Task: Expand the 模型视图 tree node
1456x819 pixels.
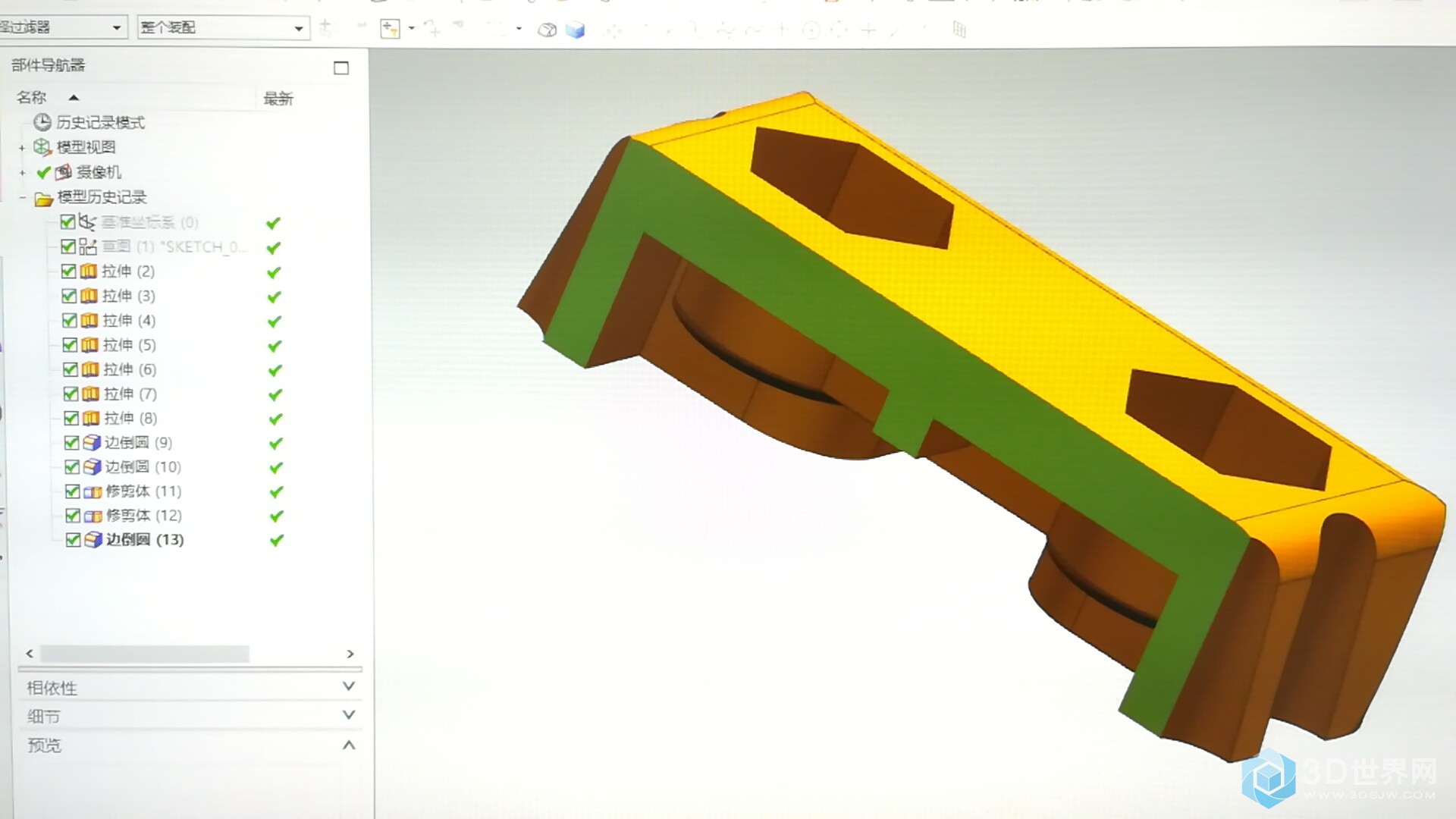Action: [22, 148]
